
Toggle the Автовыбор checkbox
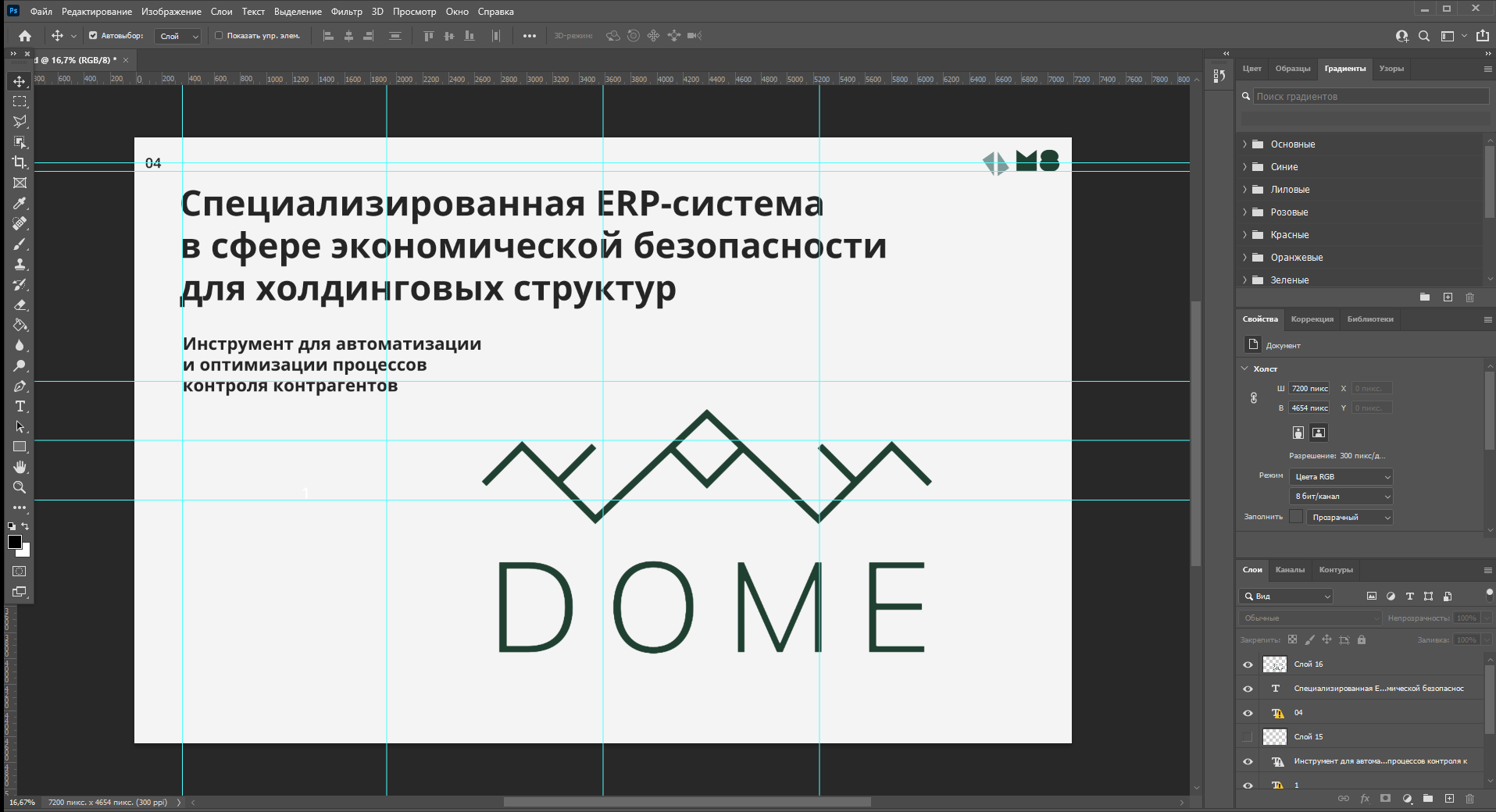click(x=93, y=36)
